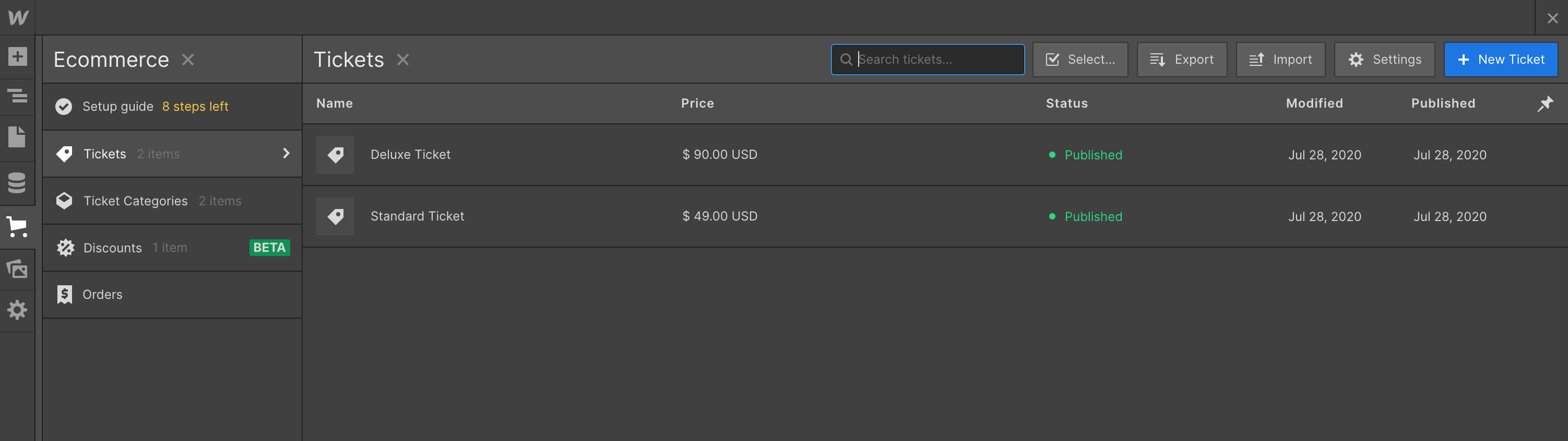The image size is (1568, 441).
Task: Open the Assets panel
Action: click(17, 269)
